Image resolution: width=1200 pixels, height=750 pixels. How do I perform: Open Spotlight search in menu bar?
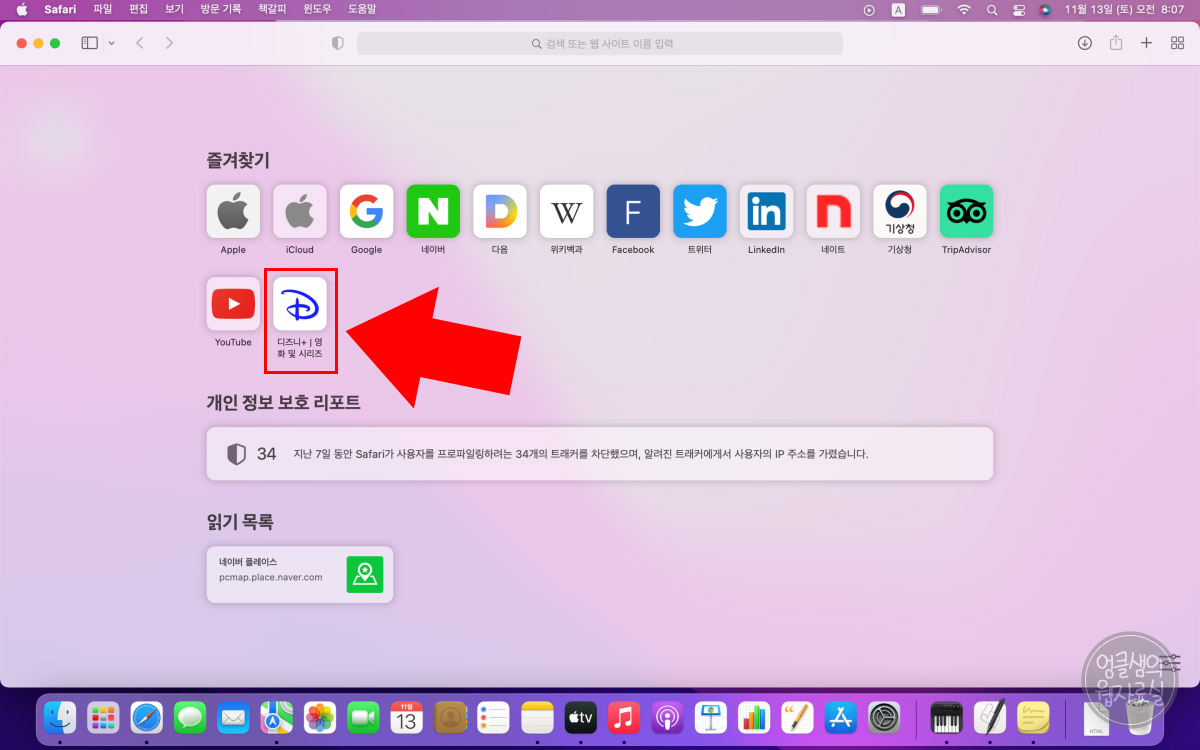click(x=992, y=9)
